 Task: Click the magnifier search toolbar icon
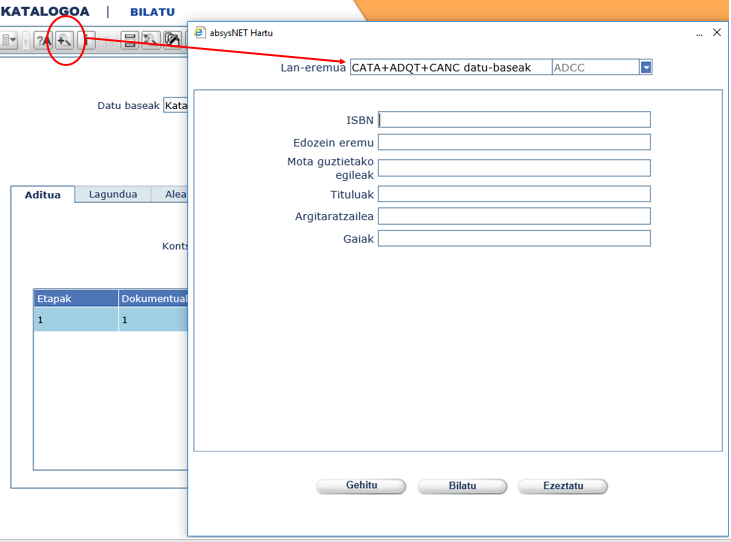pyautogui.click(x=149, y=40)
